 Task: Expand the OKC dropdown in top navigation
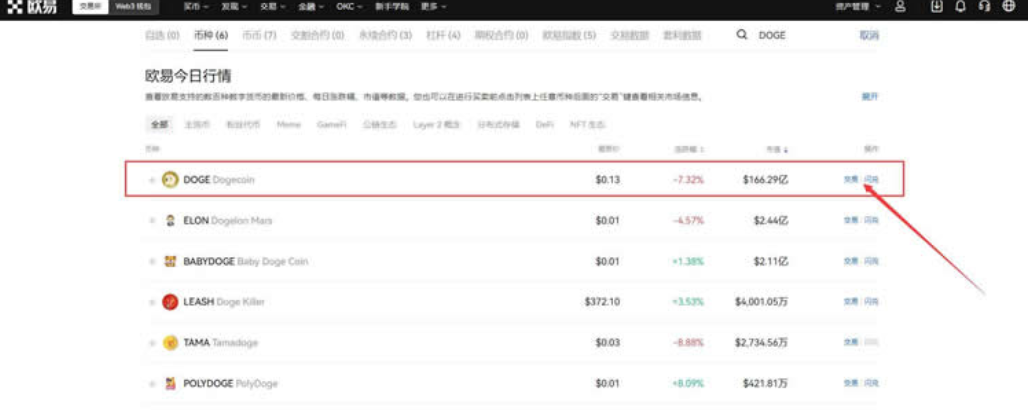tap(350, 7)
